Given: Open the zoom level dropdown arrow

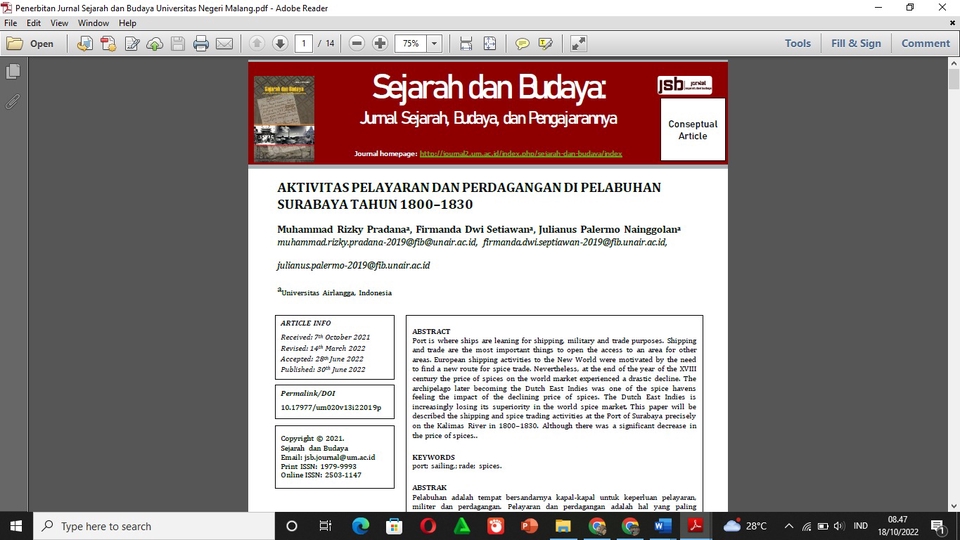Looking at the screenshot, I should 434,43.
